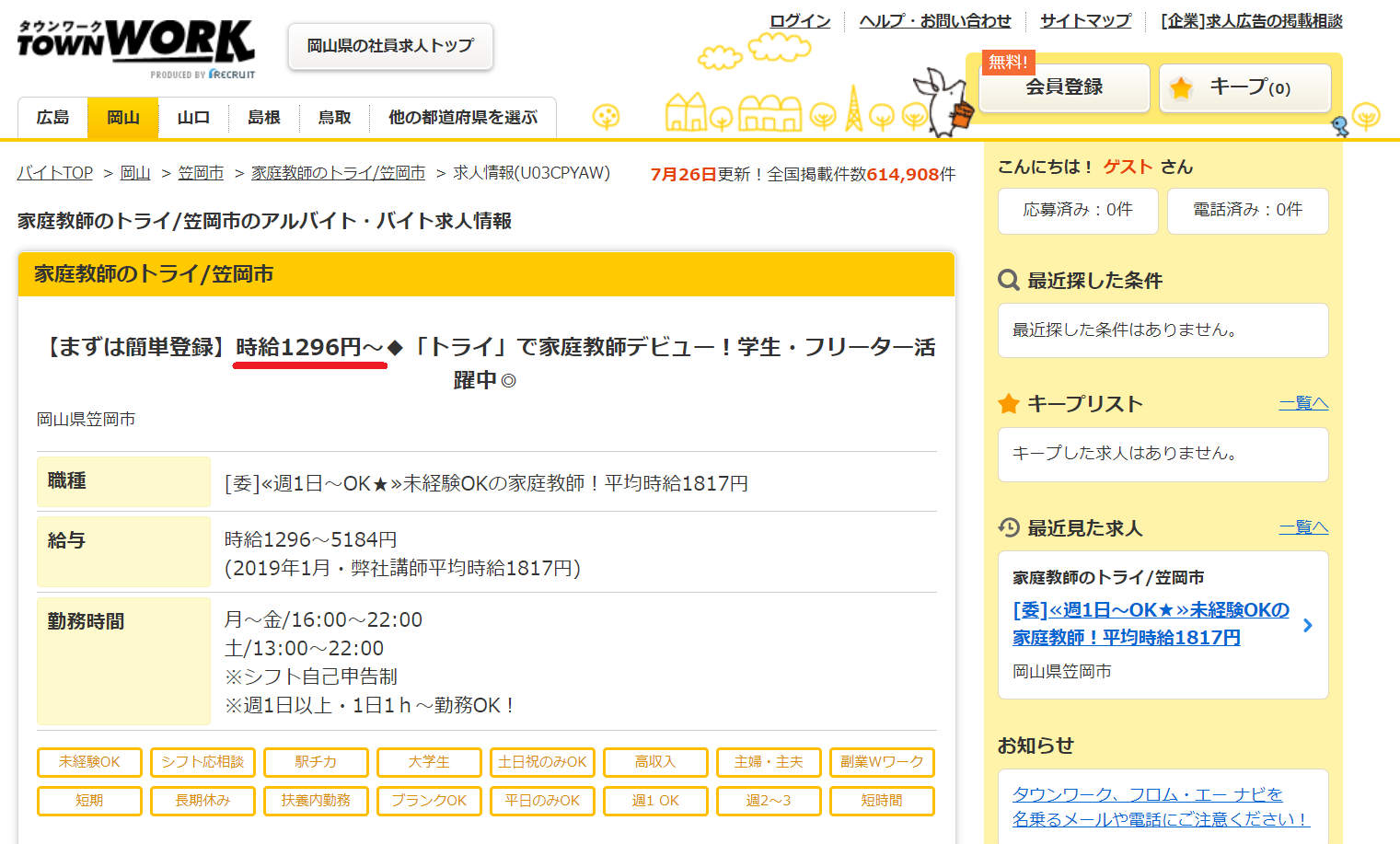Click the 大学生 tag

[429, 762]
